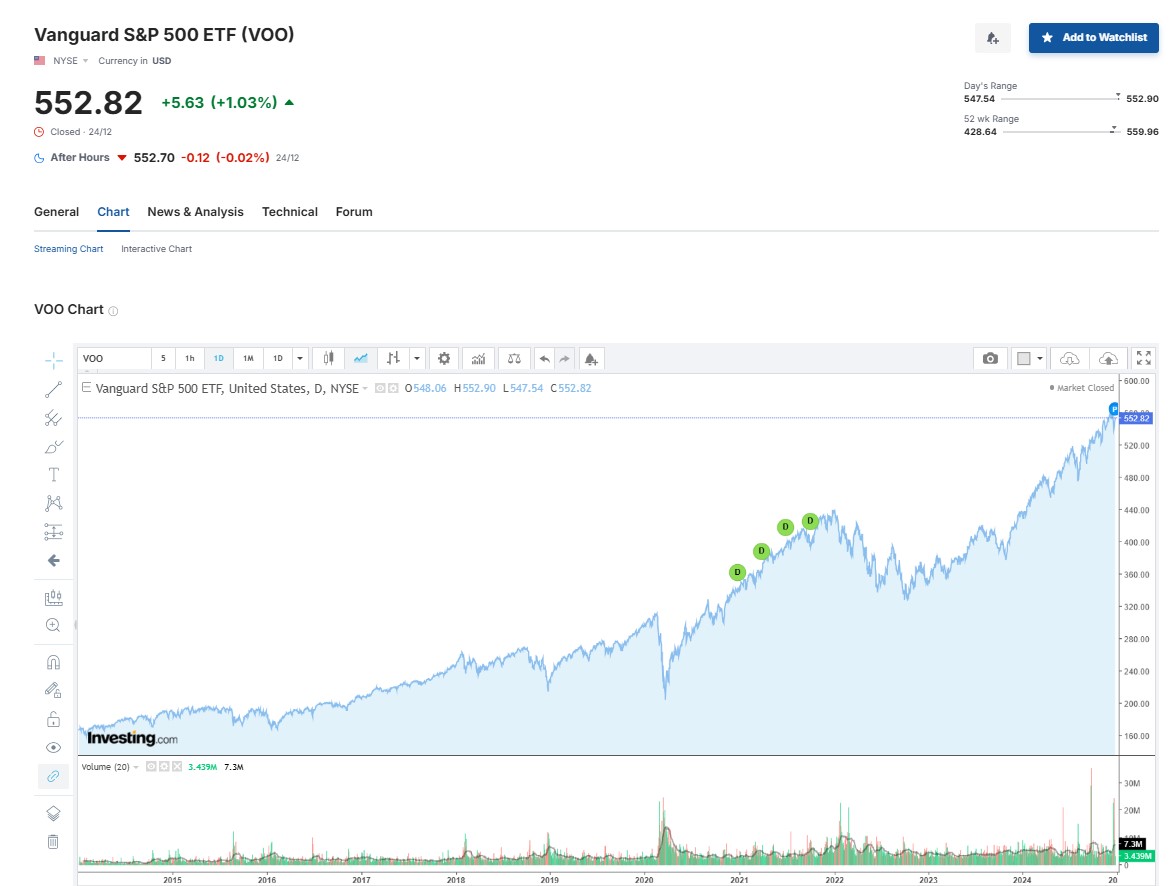Select the trend line drawing tool
Screen dimensions: 1170x886
[54, 390]
